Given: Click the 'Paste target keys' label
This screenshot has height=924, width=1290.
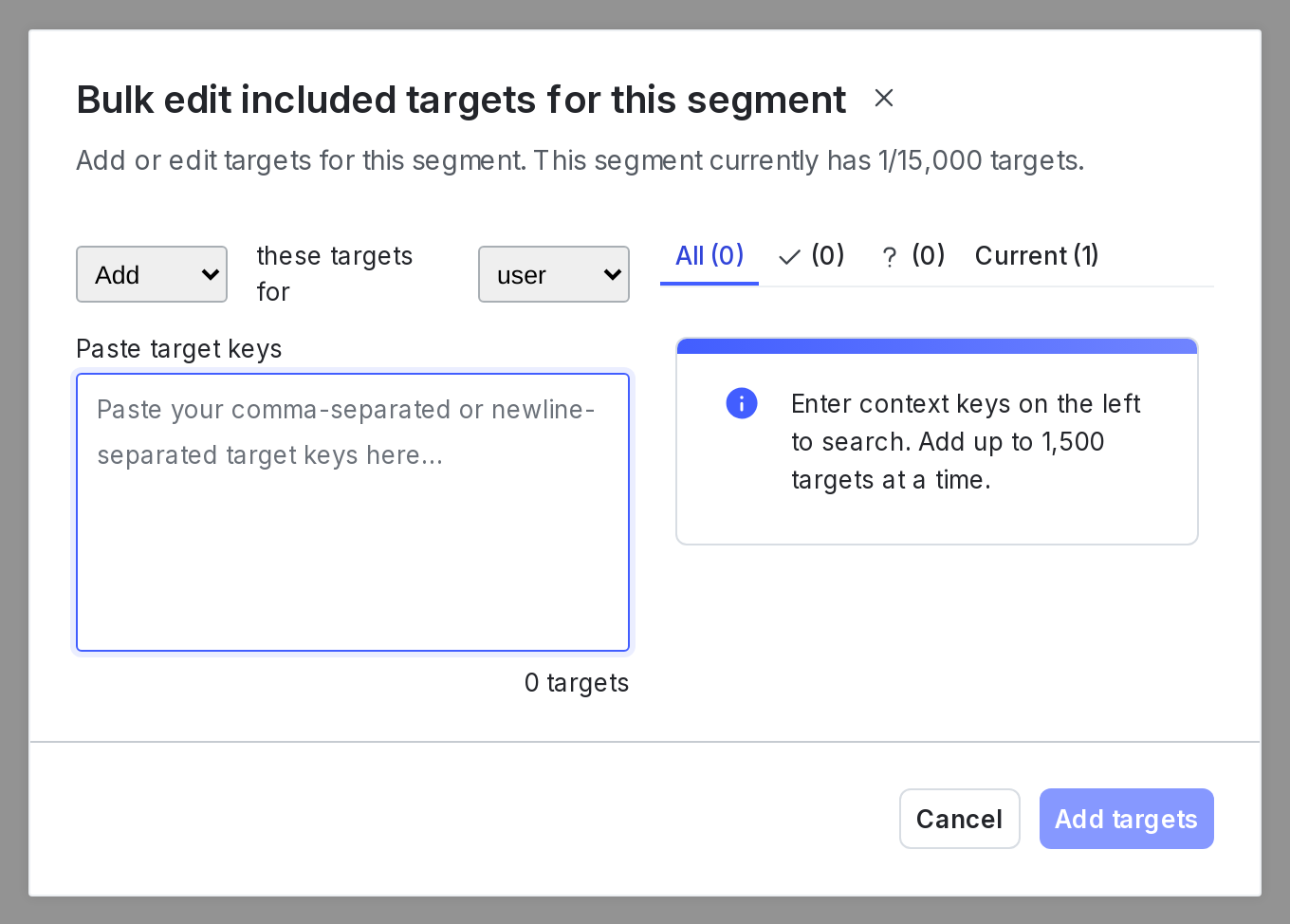Looking at the screenshot, I should 179,349.
